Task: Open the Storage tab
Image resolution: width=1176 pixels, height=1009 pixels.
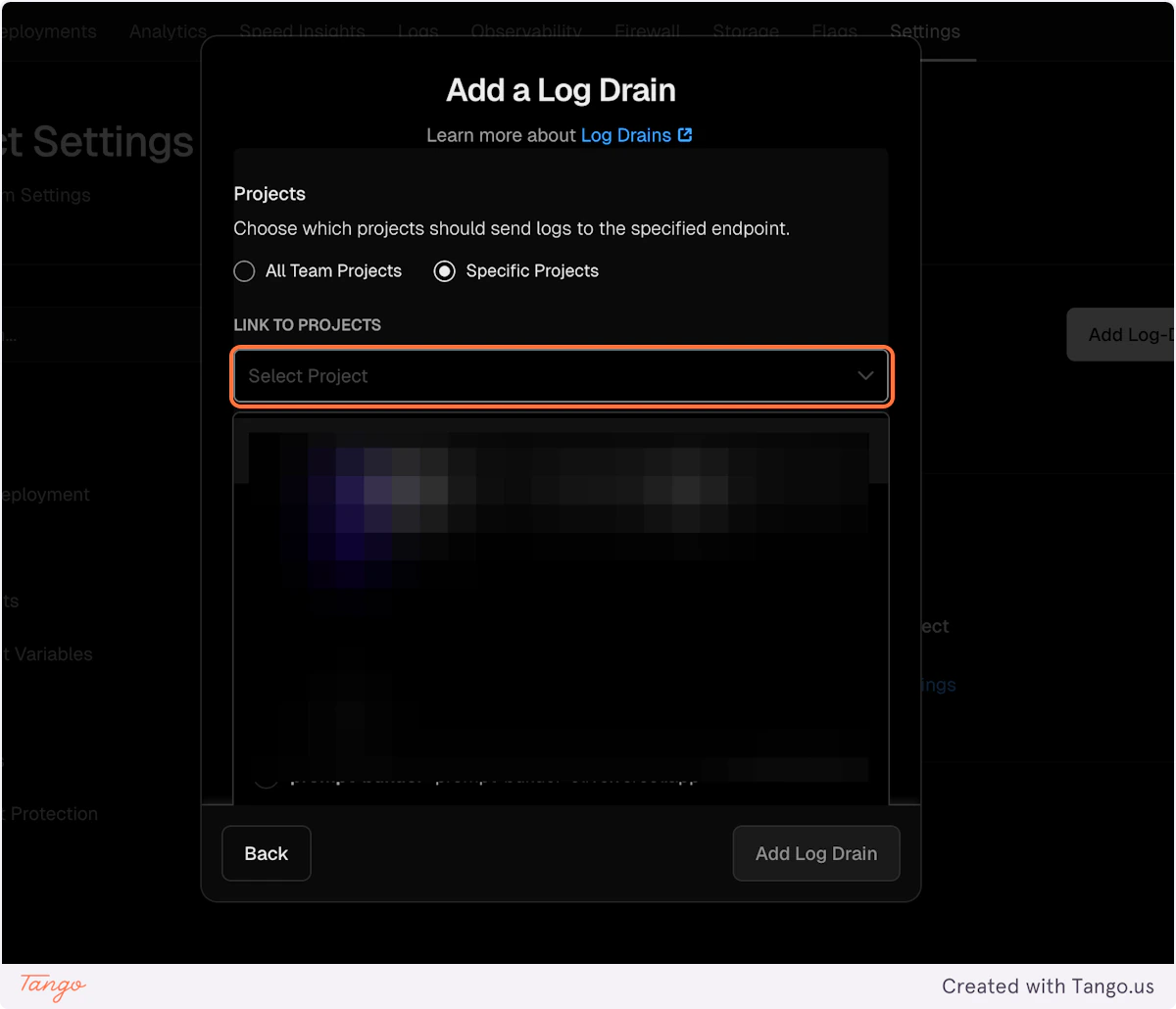Action: 746,31
